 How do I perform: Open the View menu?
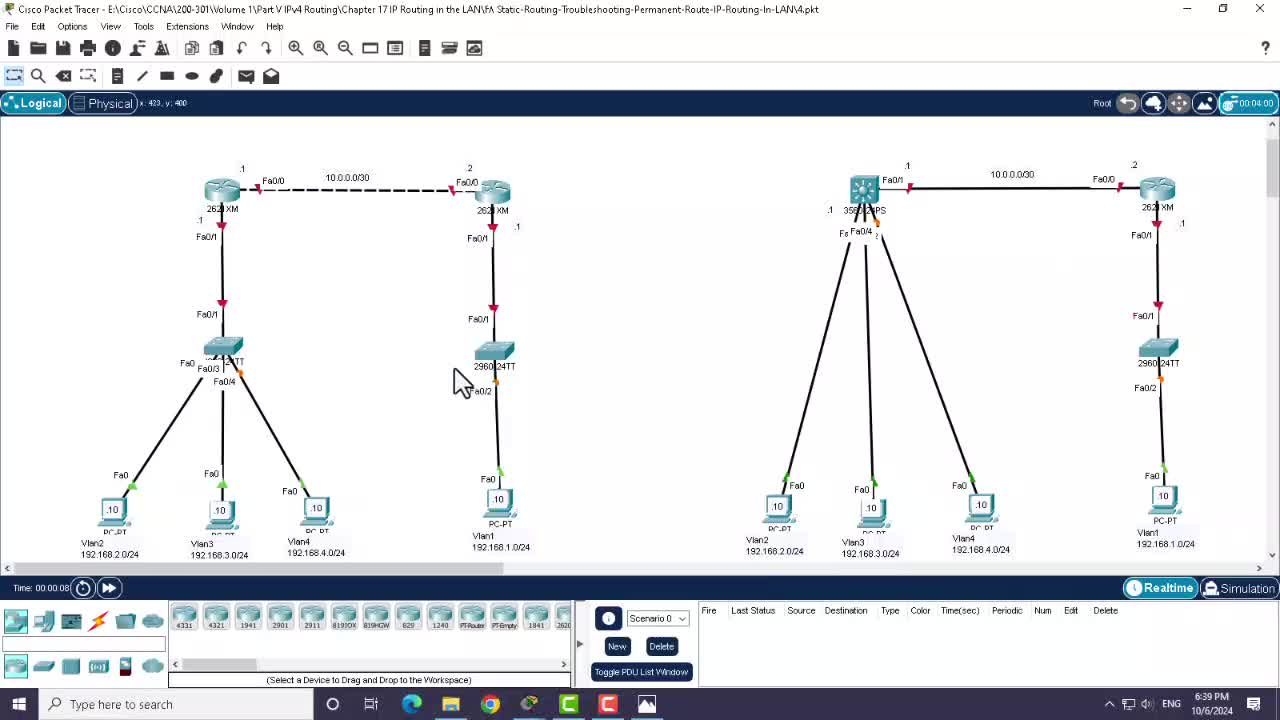110,26
